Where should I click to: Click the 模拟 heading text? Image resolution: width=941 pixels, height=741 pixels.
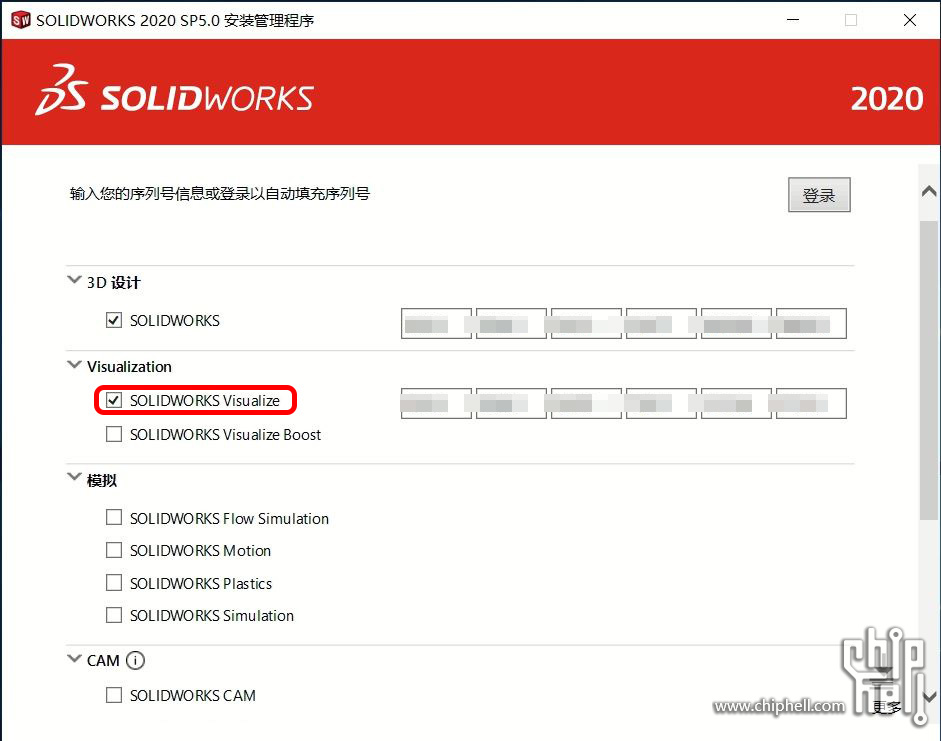point(101,481)
